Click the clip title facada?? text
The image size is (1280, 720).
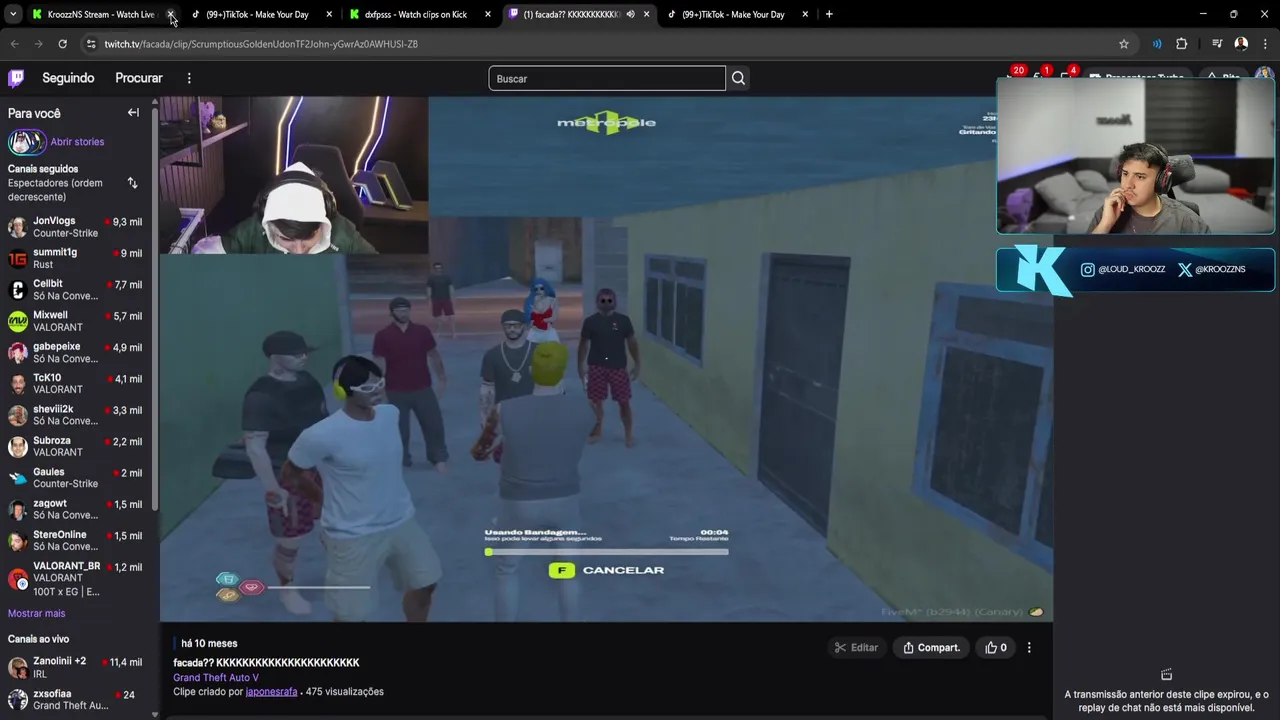tap(266, 662)
